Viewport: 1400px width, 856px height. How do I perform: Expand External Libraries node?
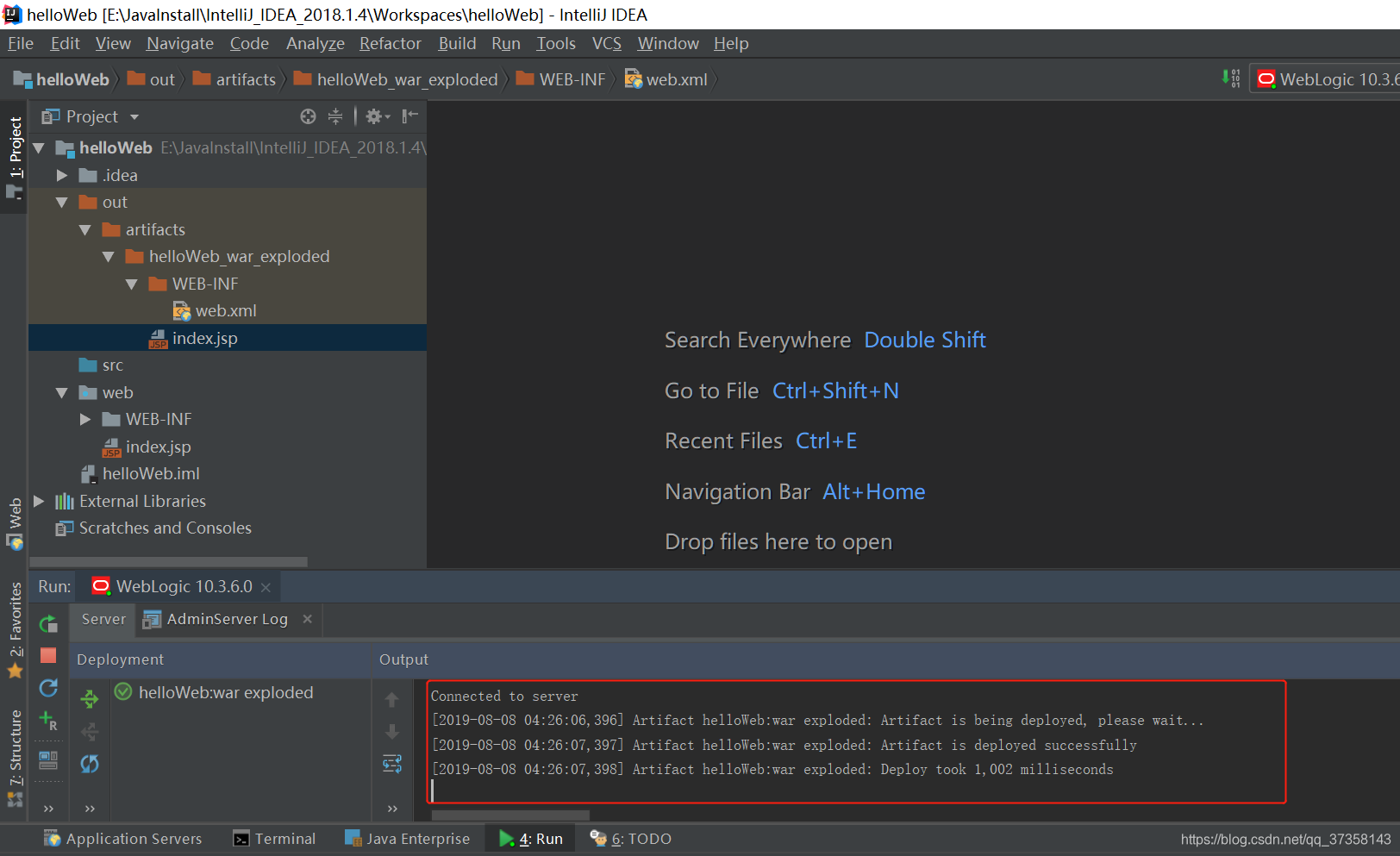click(x=39, y=501)
